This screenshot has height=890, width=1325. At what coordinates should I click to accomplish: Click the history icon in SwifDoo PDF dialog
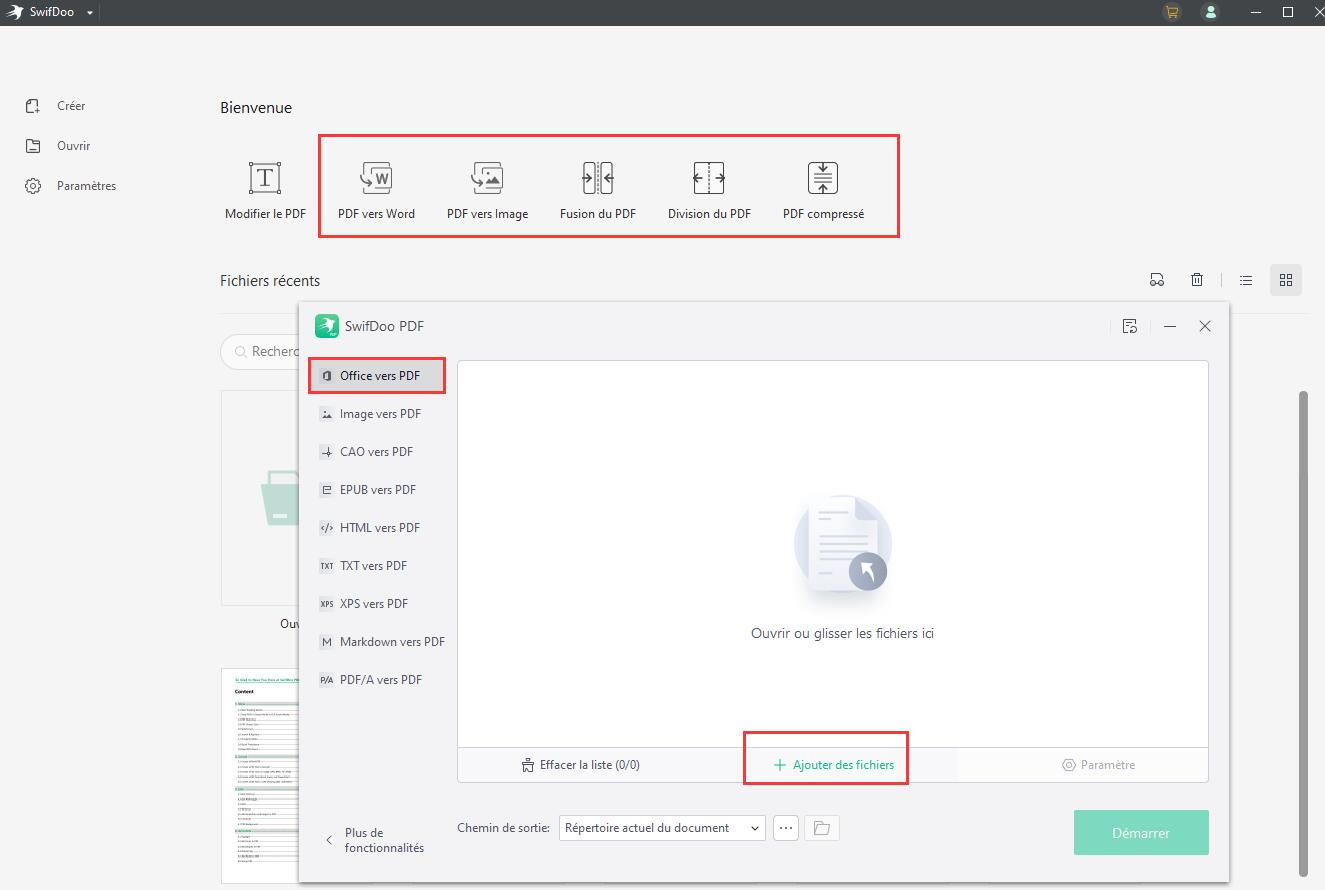[1130, 326]
